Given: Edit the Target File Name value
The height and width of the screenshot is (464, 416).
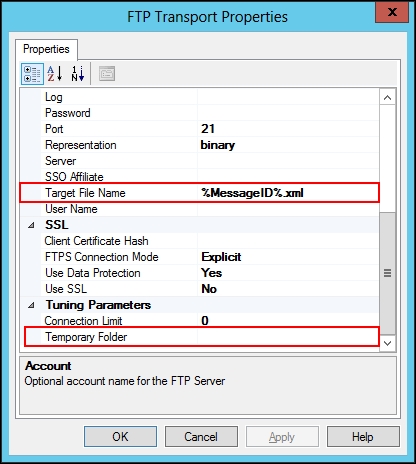Looking at the screenshot, I should click(x=288, y=193).
